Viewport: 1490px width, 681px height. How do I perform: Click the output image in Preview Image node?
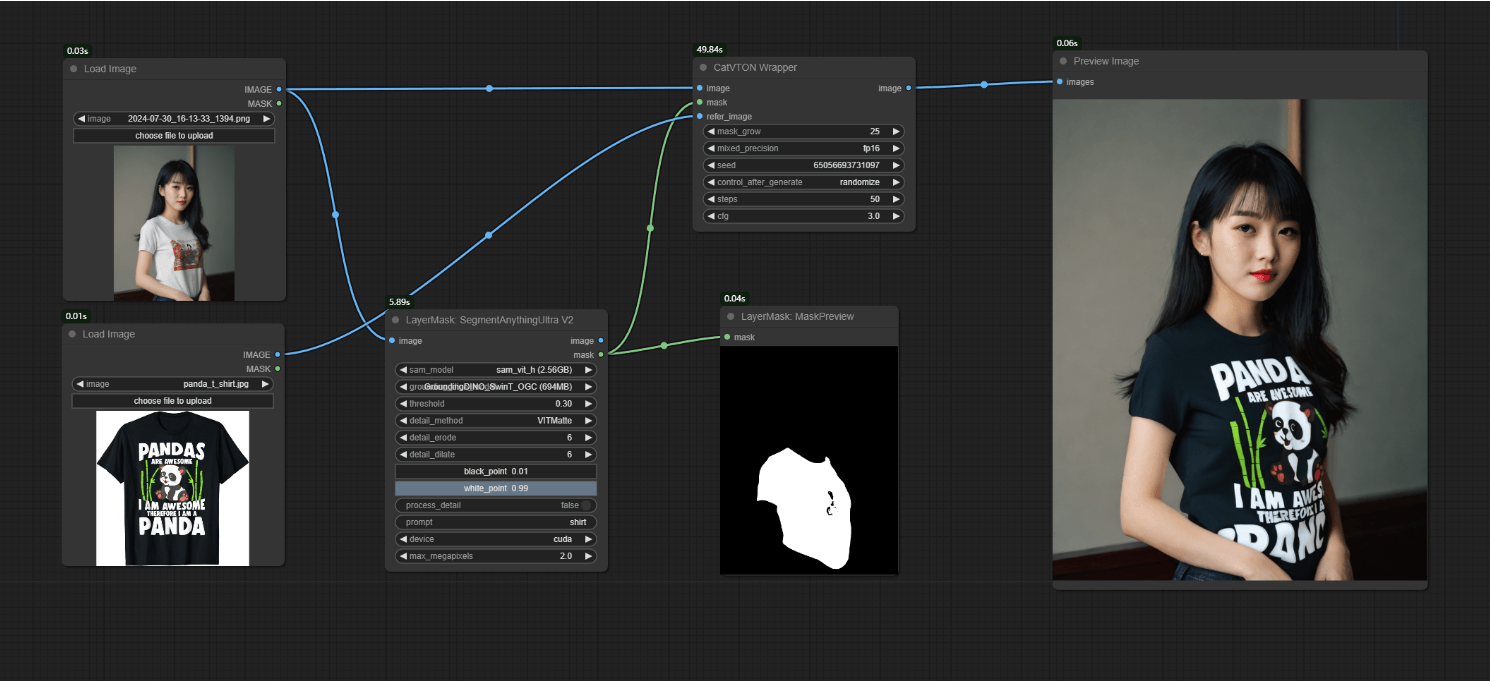(x=1240, y=339)
